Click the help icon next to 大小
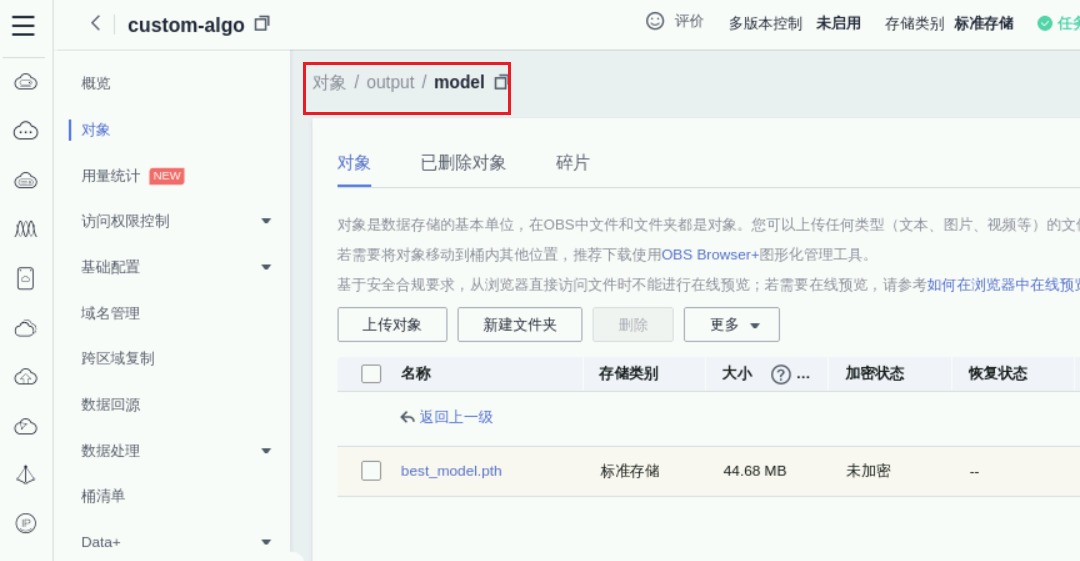This screenshot has height=561, width=1080. pos(781,374)
